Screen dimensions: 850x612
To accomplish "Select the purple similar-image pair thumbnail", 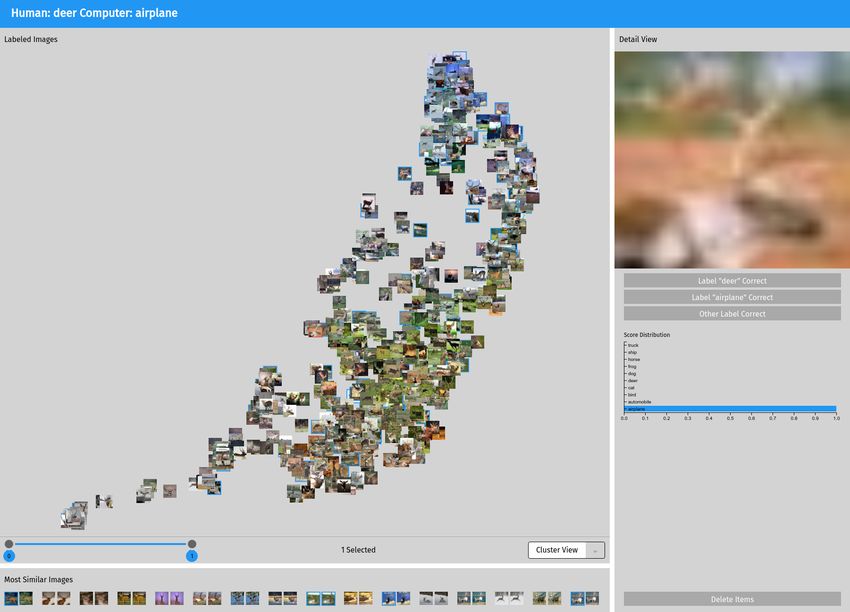I will 169,598.
